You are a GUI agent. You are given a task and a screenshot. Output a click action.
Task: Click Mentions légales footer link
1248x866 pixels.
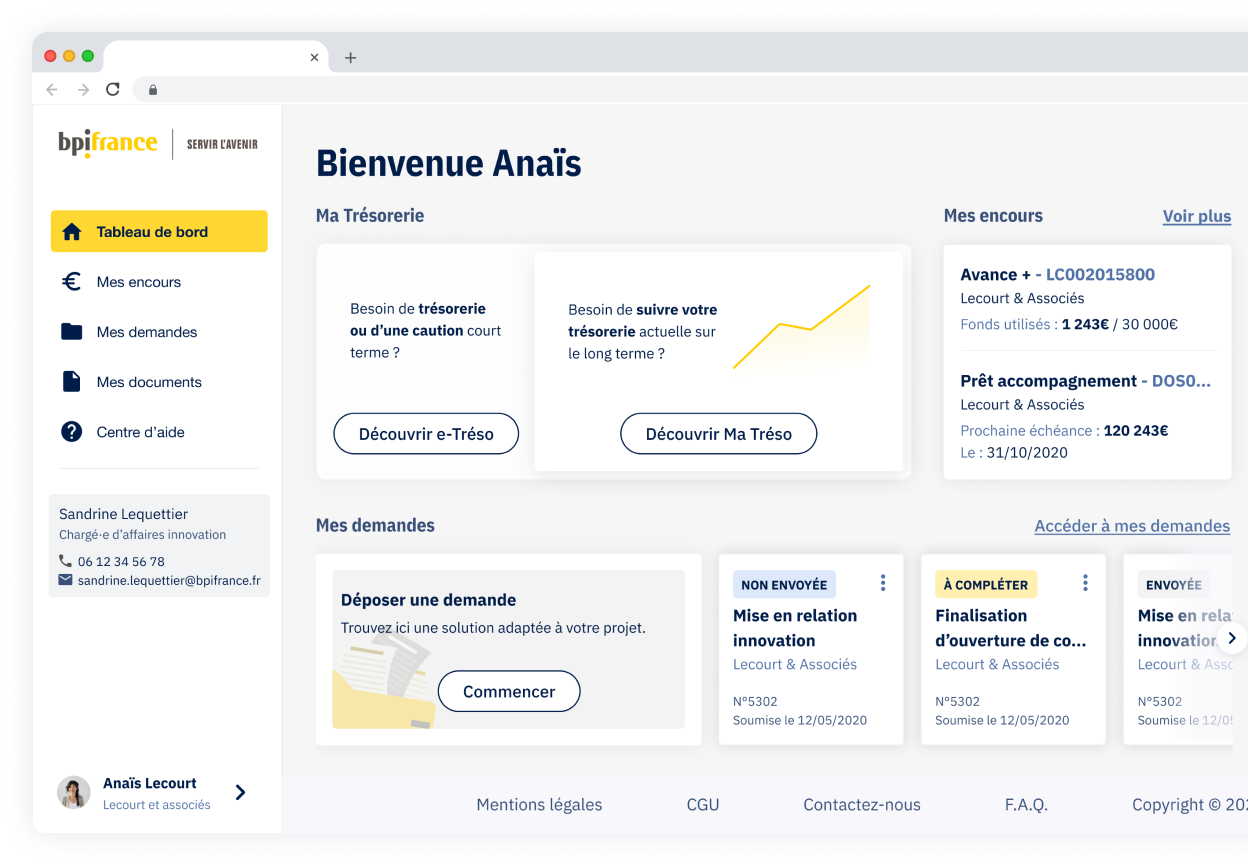point(539,804)
